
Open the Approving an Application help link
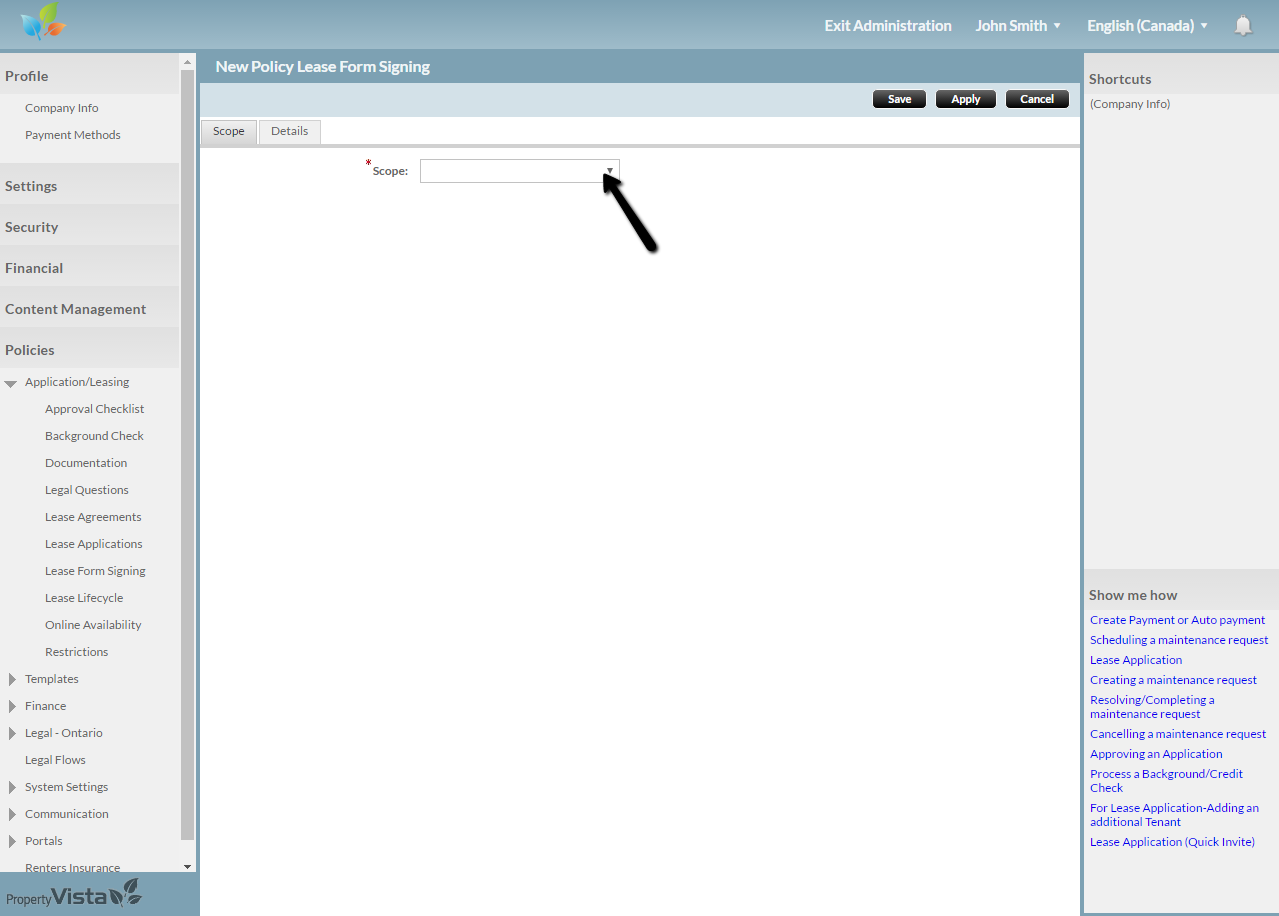pyautogui.click(x=1156, y=754)
